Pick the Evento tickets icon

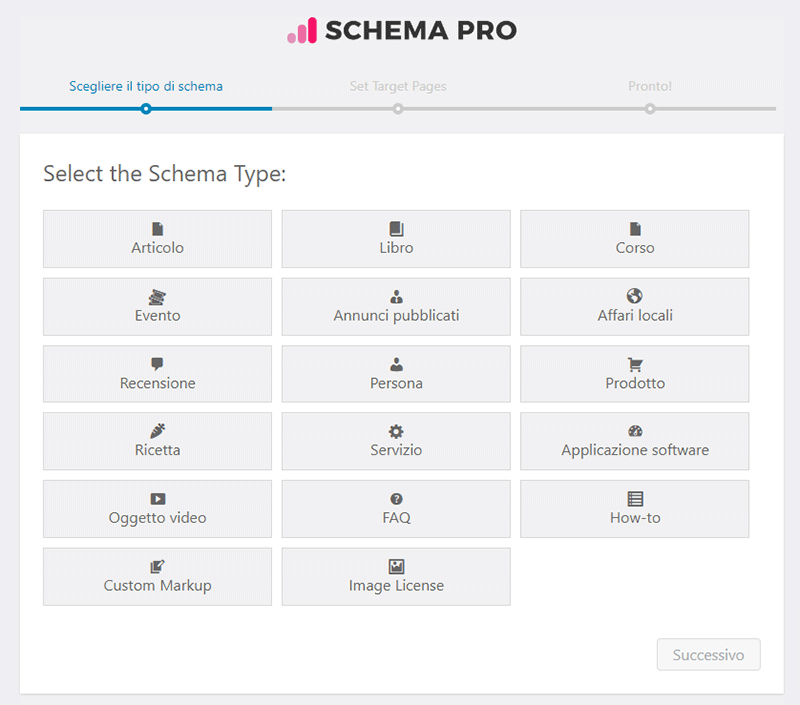[x=157, y=297]
